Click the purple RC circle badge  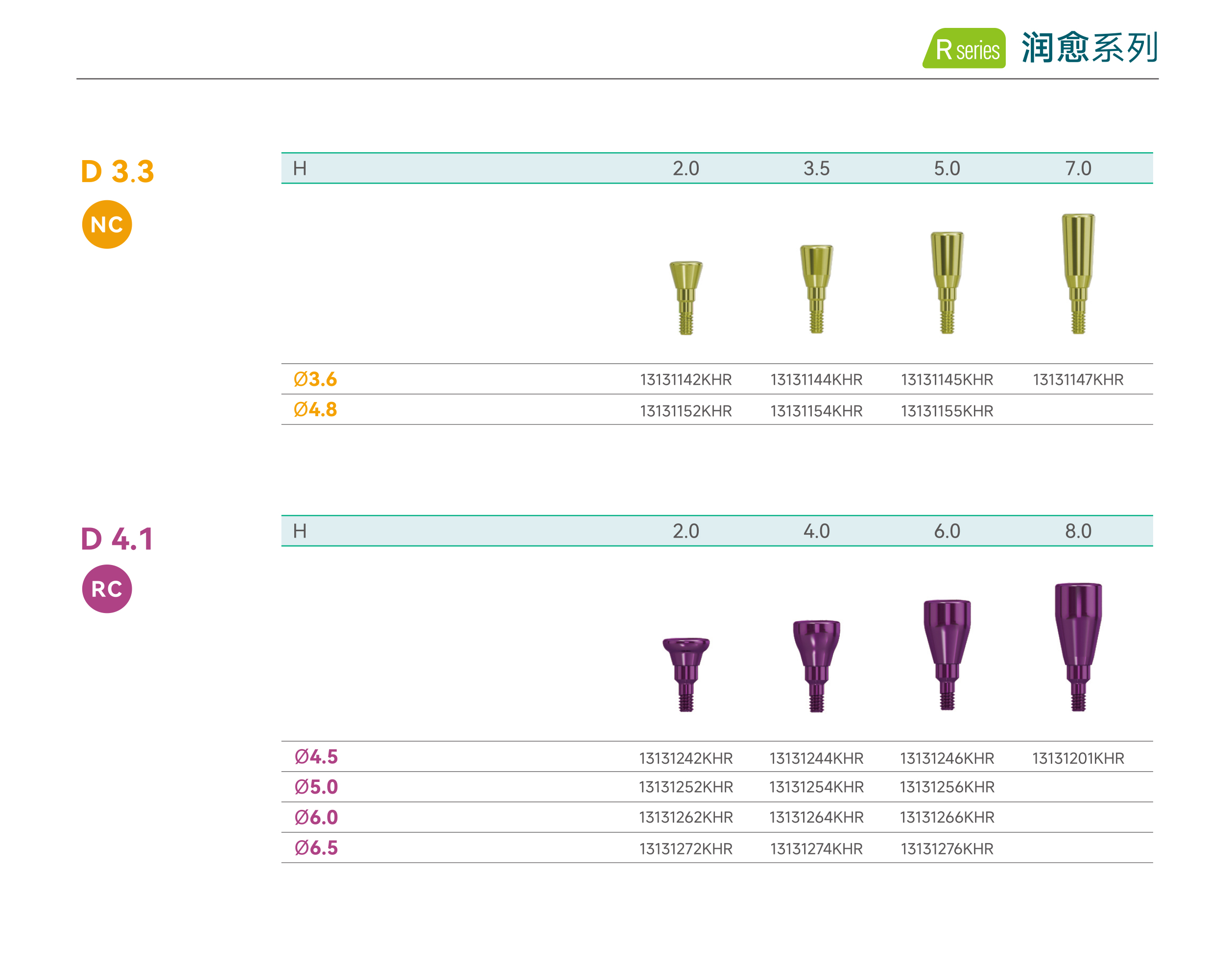107,589
